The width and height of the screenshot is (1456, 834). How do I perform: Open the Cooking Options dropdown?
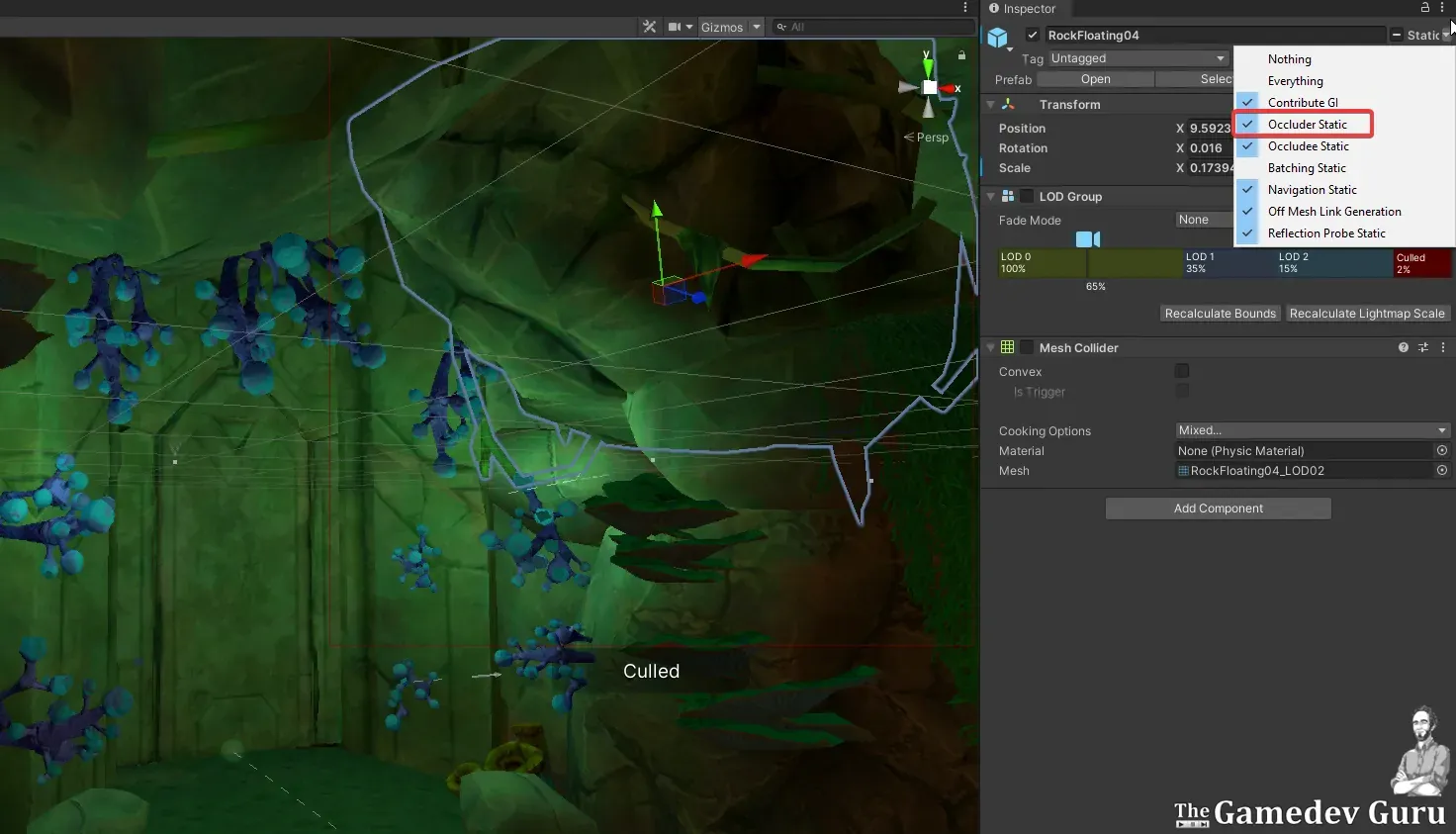point(1312,430)
